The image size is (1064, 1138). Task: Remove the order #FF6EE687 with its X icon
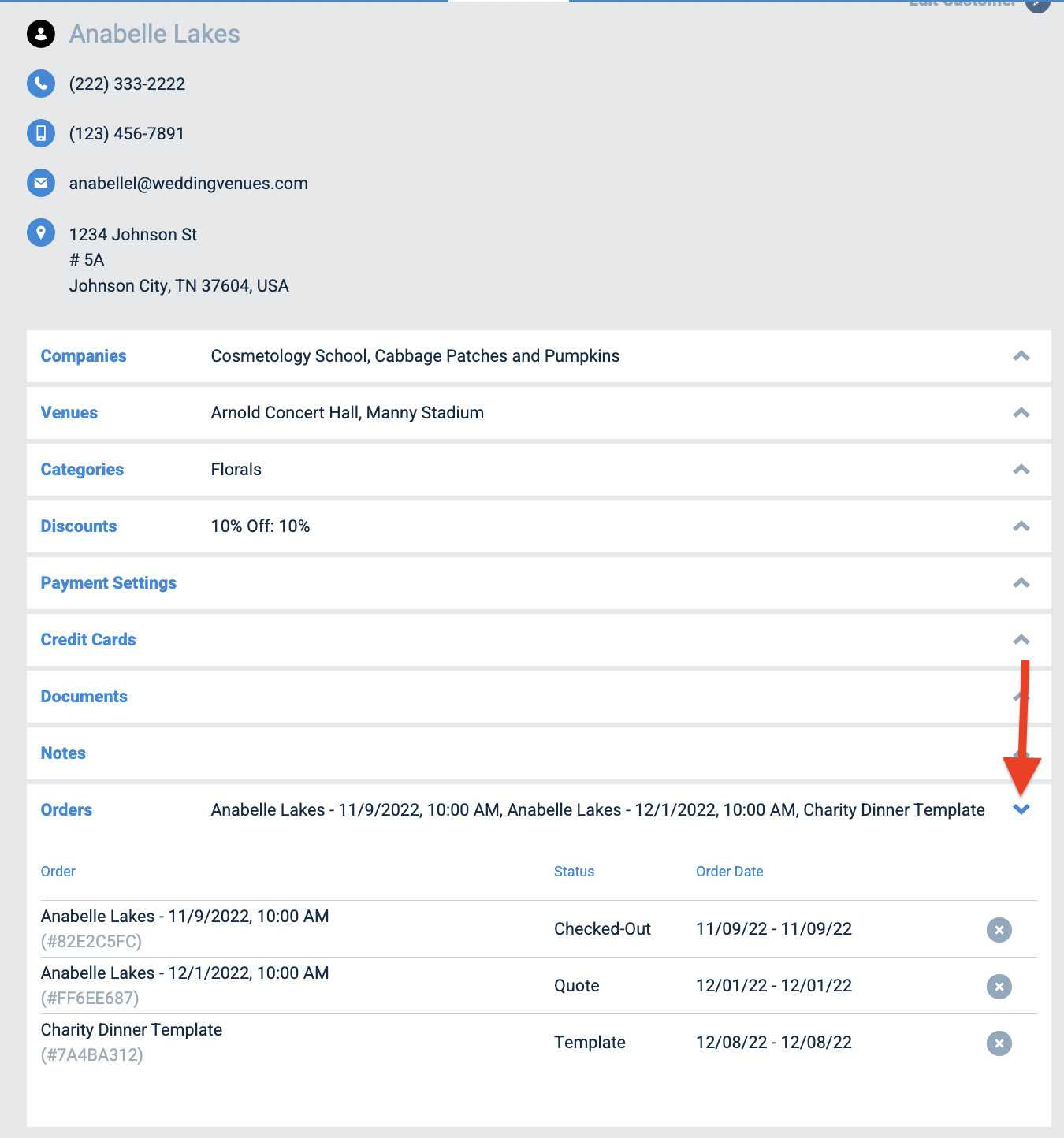click(999, 987)
